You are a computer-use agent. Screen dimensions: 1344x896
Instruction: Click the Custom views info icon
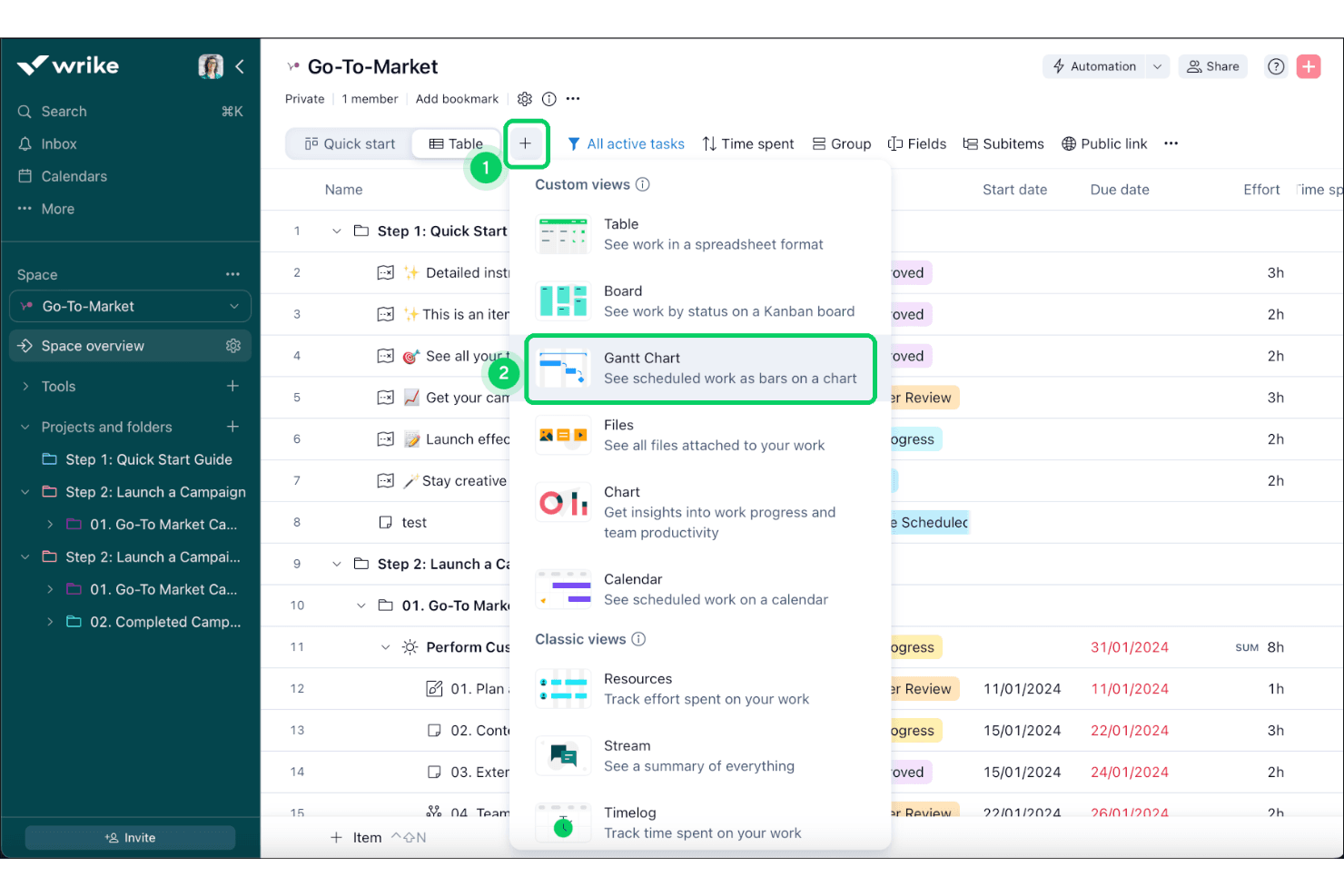coord(643,184)
